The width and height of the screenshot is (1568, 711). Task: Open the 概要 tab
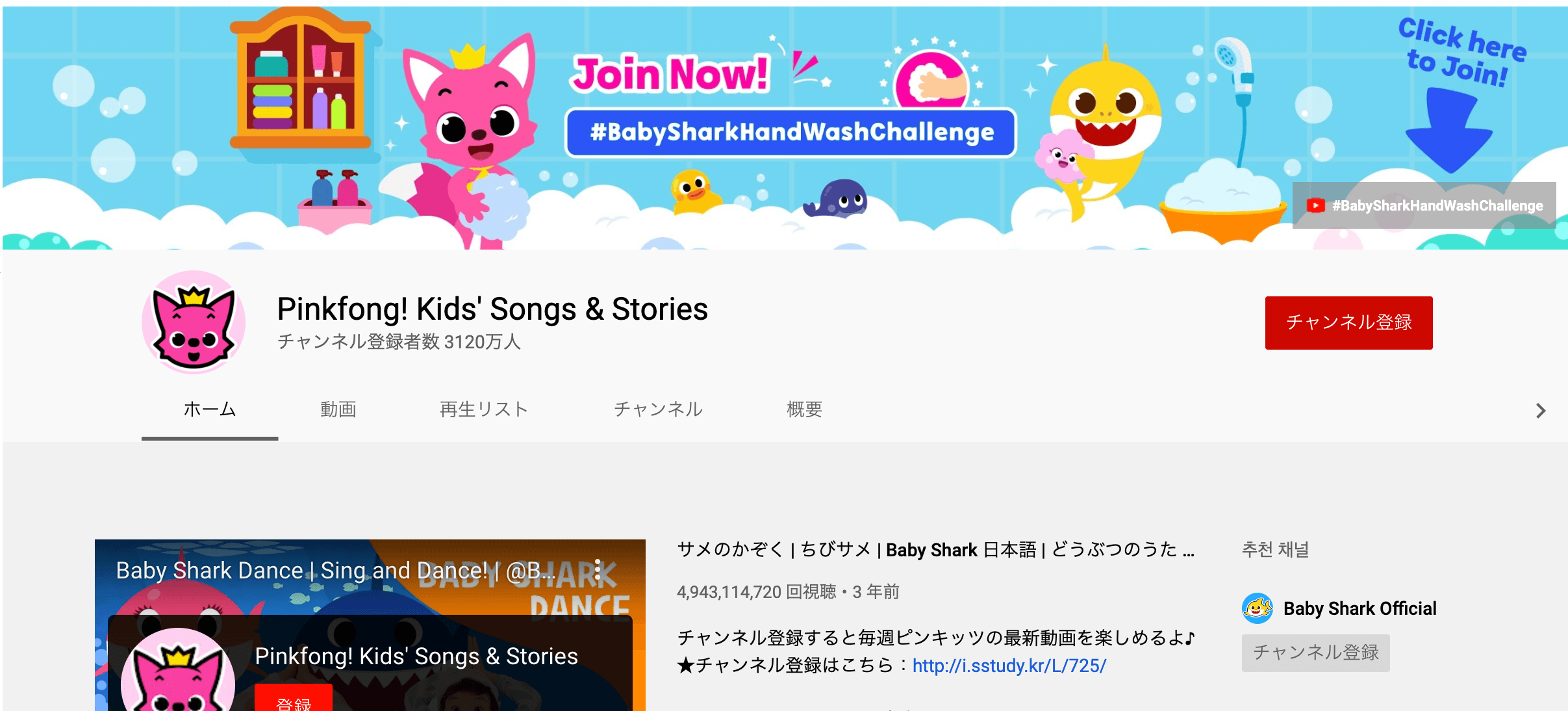click(x=805, y=409)
